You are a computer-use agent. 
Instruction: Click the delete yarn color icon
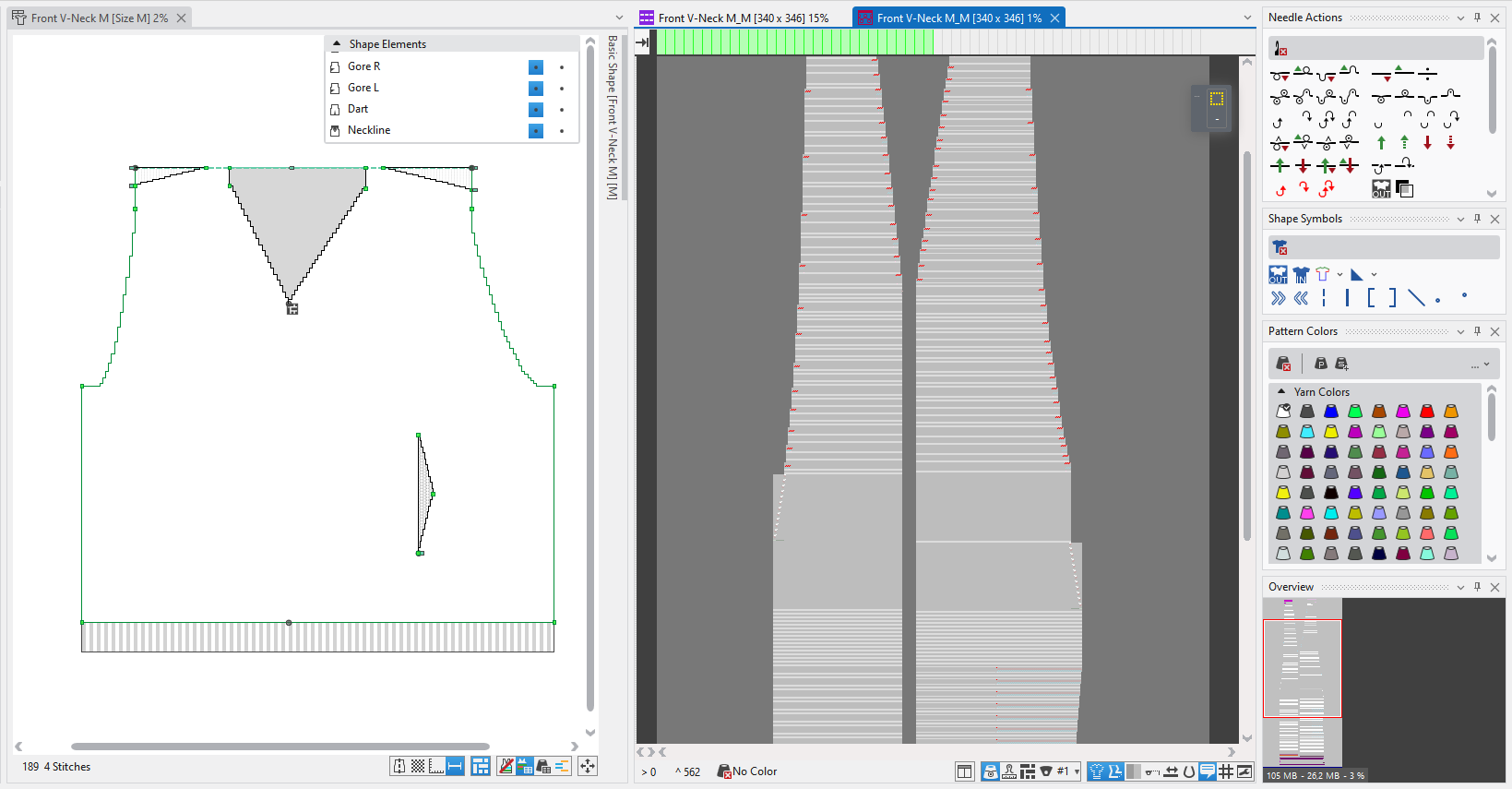pyautogui.click(x=1283, y=364)
